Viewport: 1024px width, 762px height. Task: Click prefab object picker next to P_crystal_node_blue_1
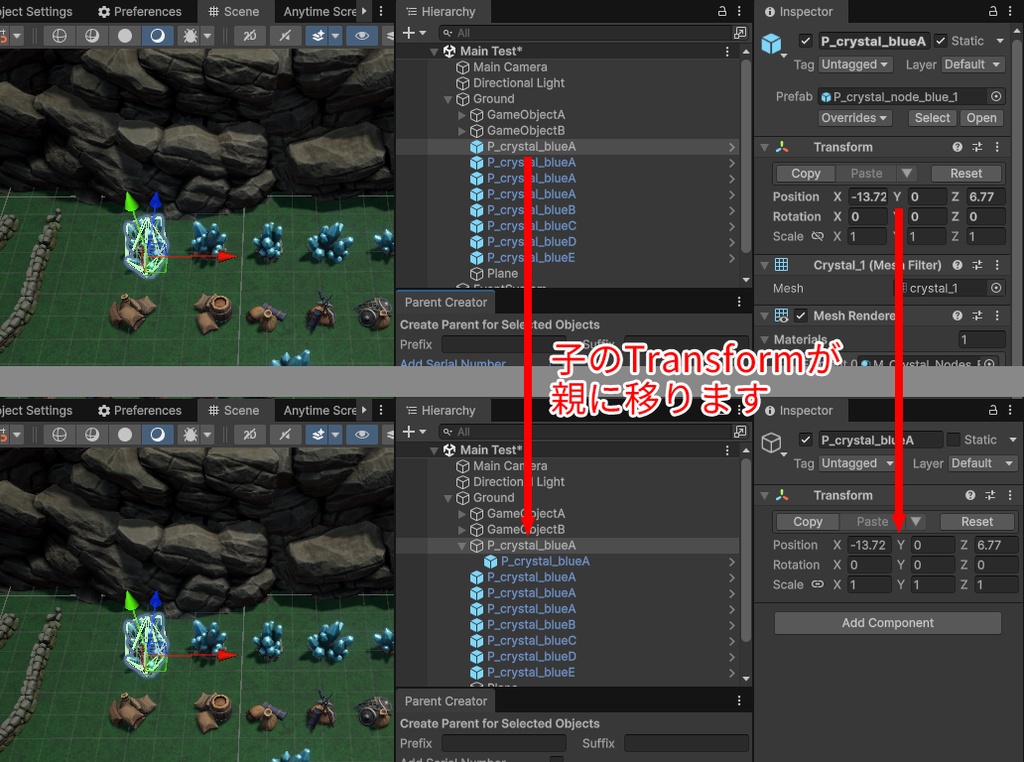coord(996,97)
